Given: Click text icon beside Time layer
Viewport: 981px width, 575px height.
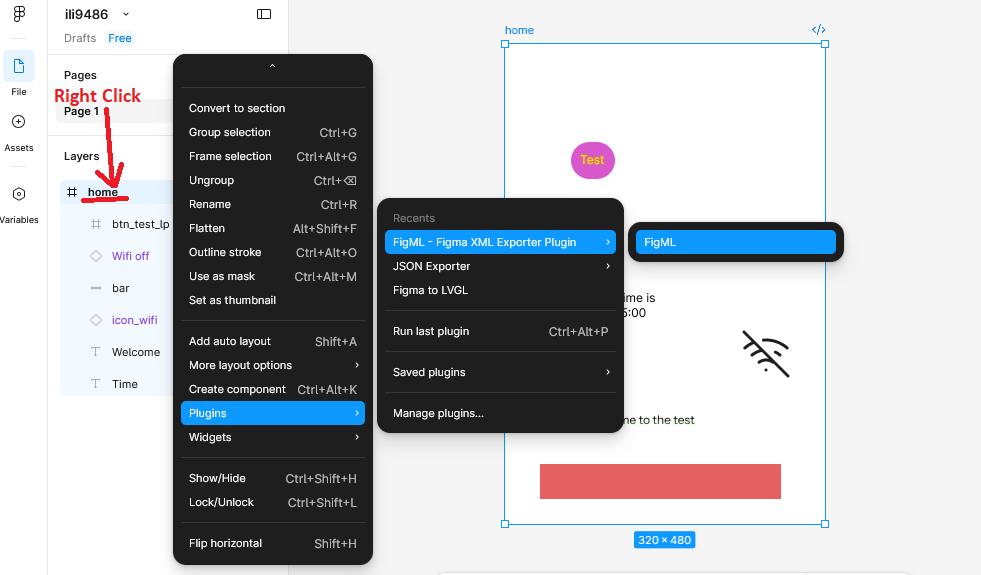Looking at the screenshot, I should (x=96, y=384).
